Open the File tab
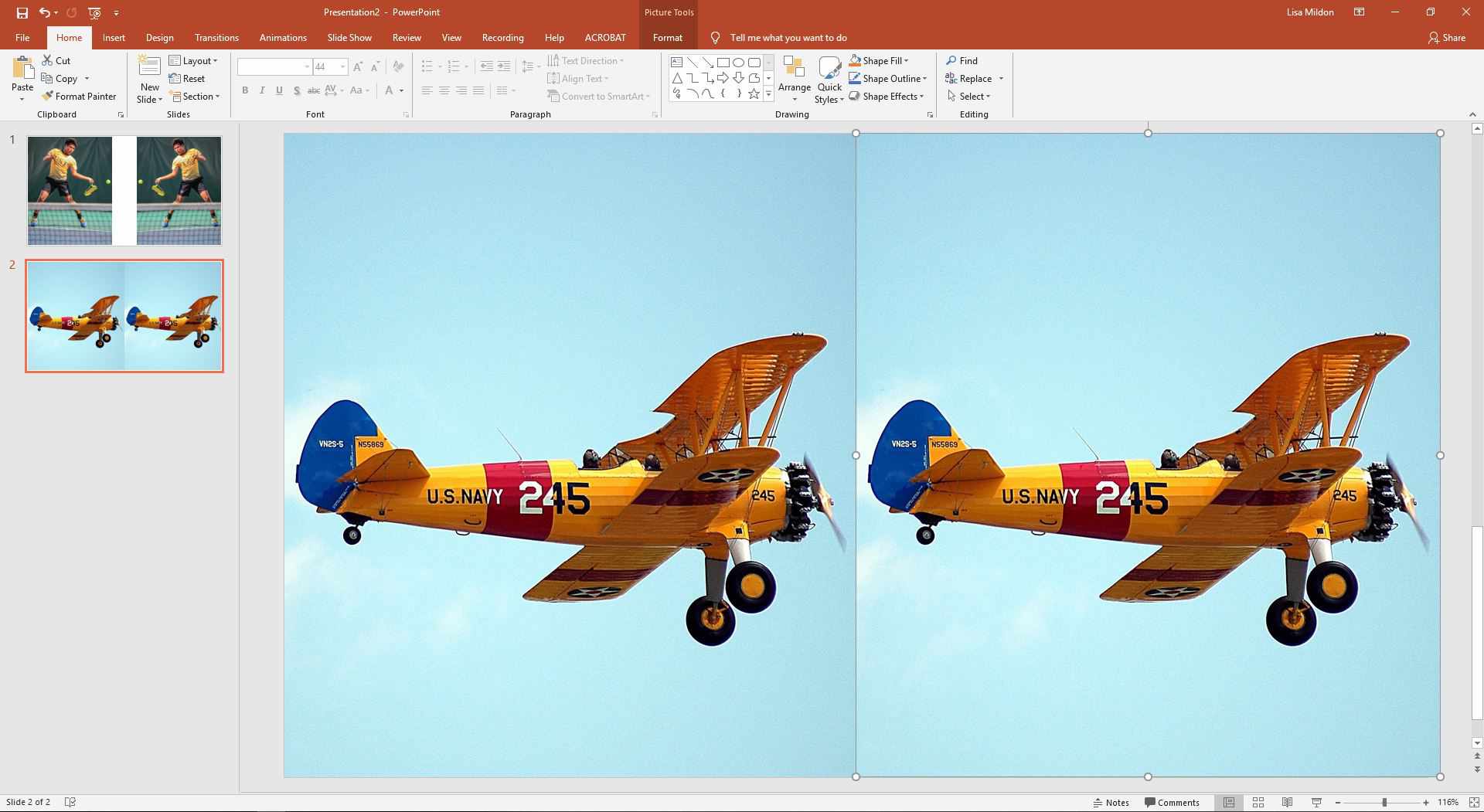1484x812 pixels. [22, 38]
